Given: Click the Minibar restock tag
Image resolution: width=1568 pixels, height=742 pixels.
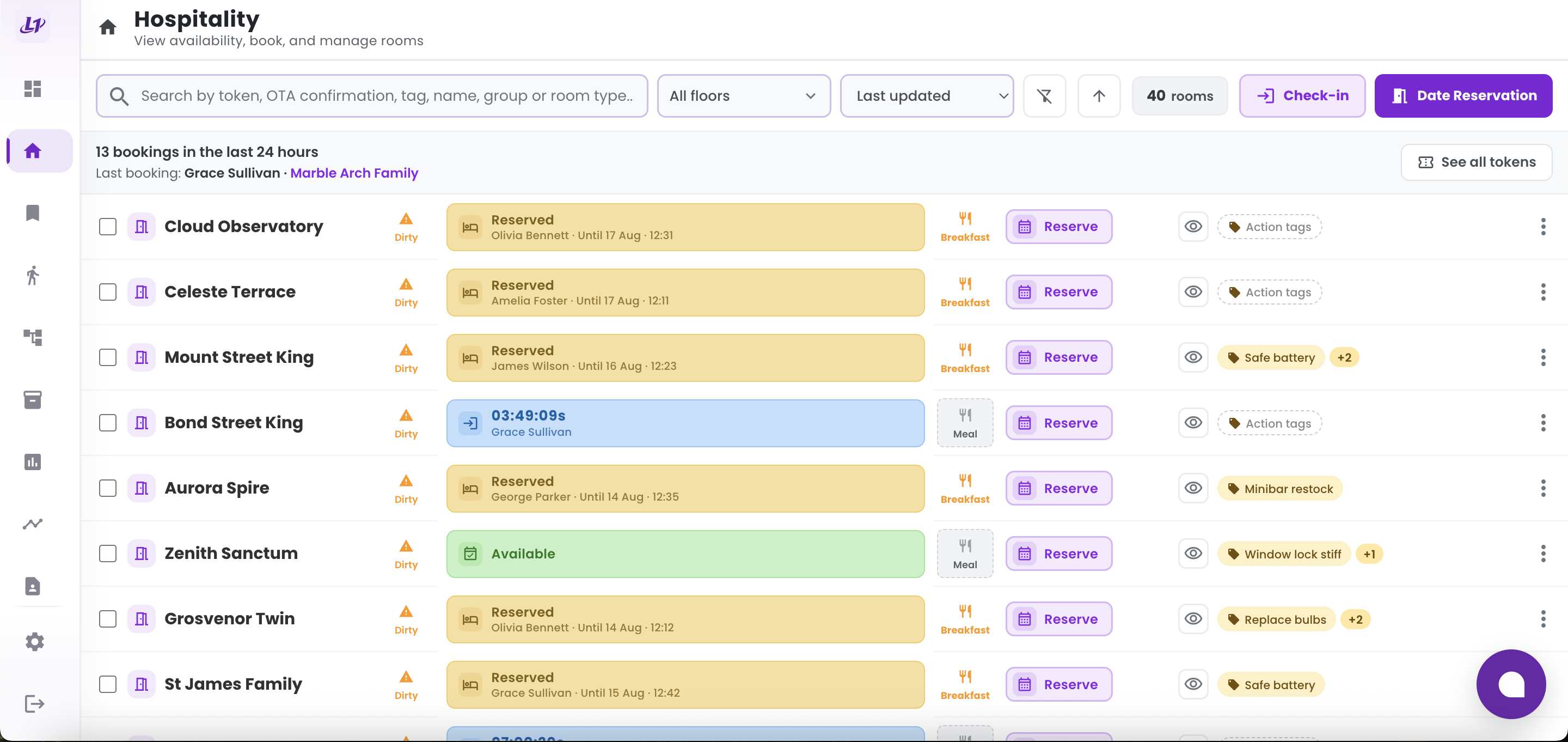Looking at the screenshot, I should (1279, 489).
